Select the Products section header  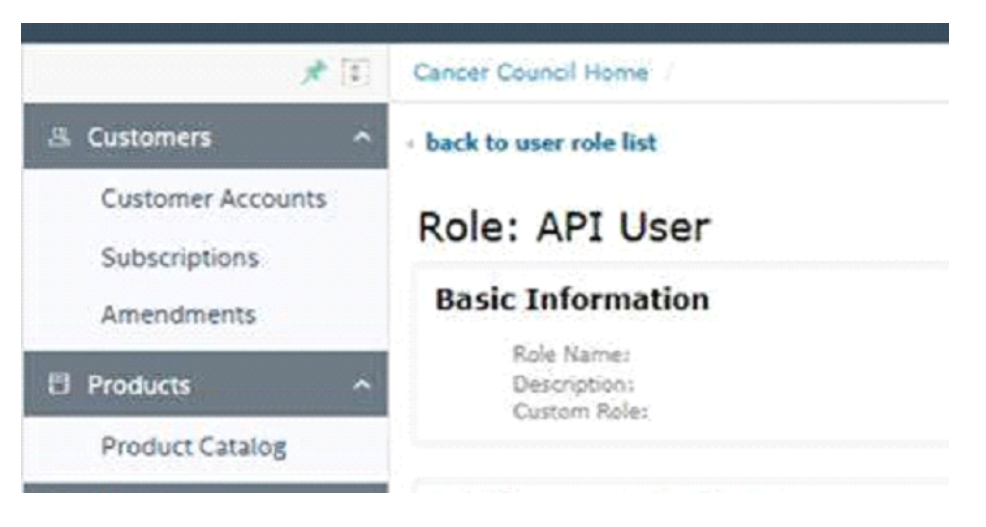tap(206, 384)
